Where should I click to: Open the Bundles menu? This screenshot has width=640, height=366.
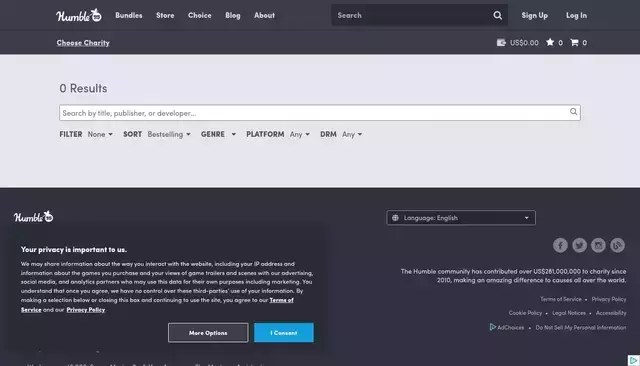129,16
